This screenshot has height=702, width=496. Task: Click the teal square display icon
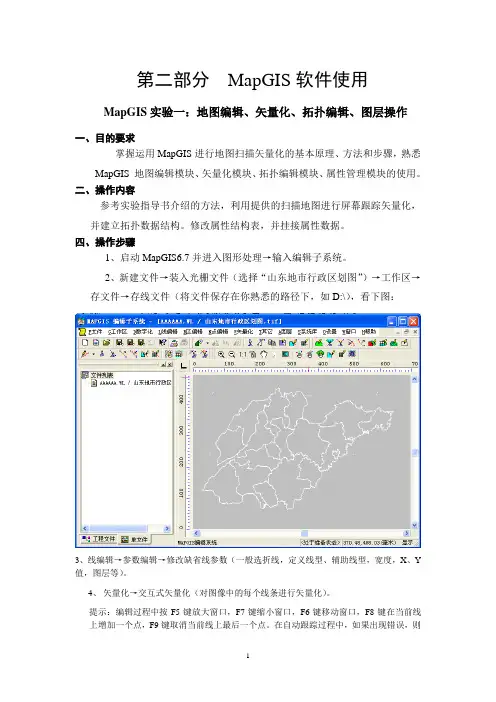click(286, 354)
